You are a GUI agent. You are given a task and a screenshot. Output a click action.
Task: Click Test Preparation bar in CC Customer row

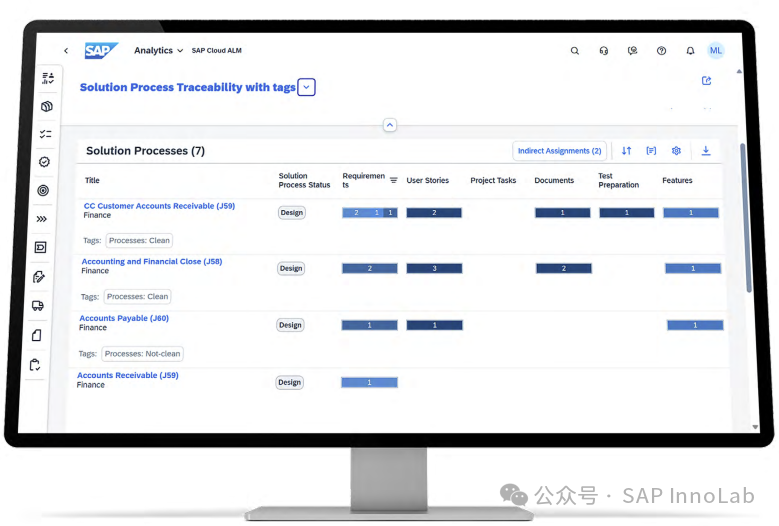click(626, 213)
